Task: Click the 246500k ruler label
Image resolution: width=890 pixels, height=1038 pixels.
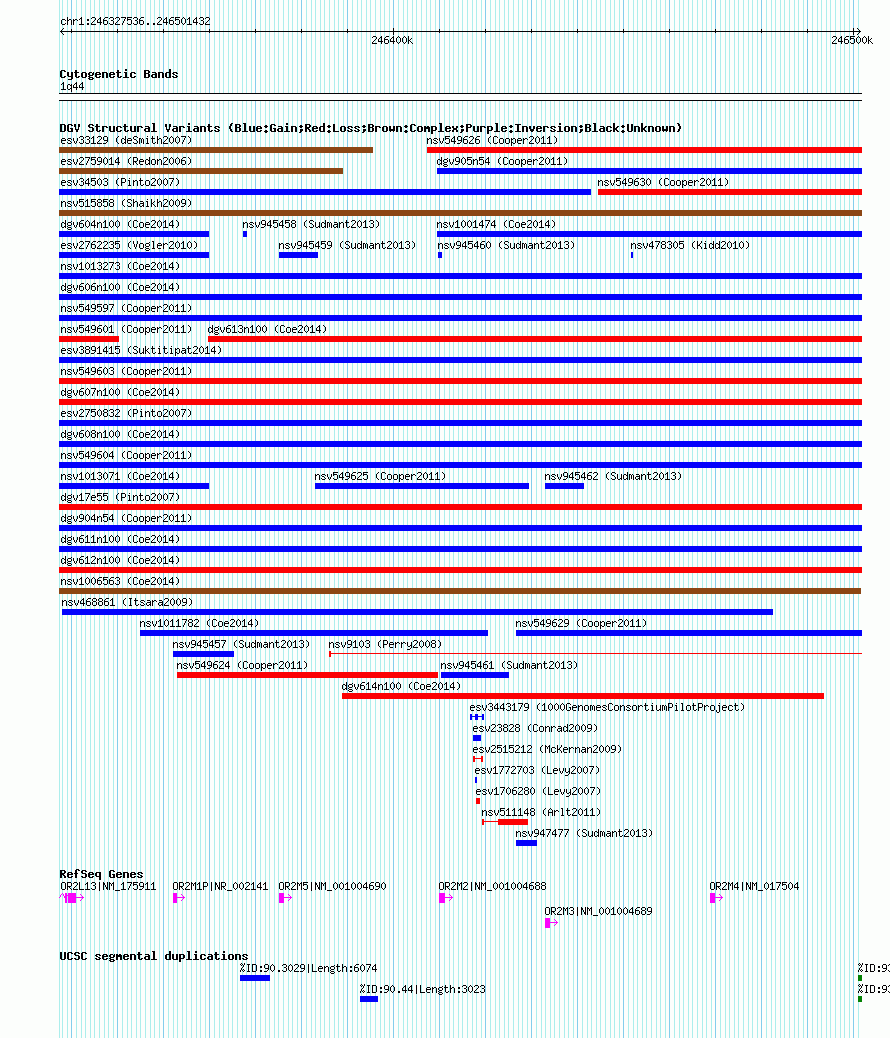Action: [x=852, y=40]
